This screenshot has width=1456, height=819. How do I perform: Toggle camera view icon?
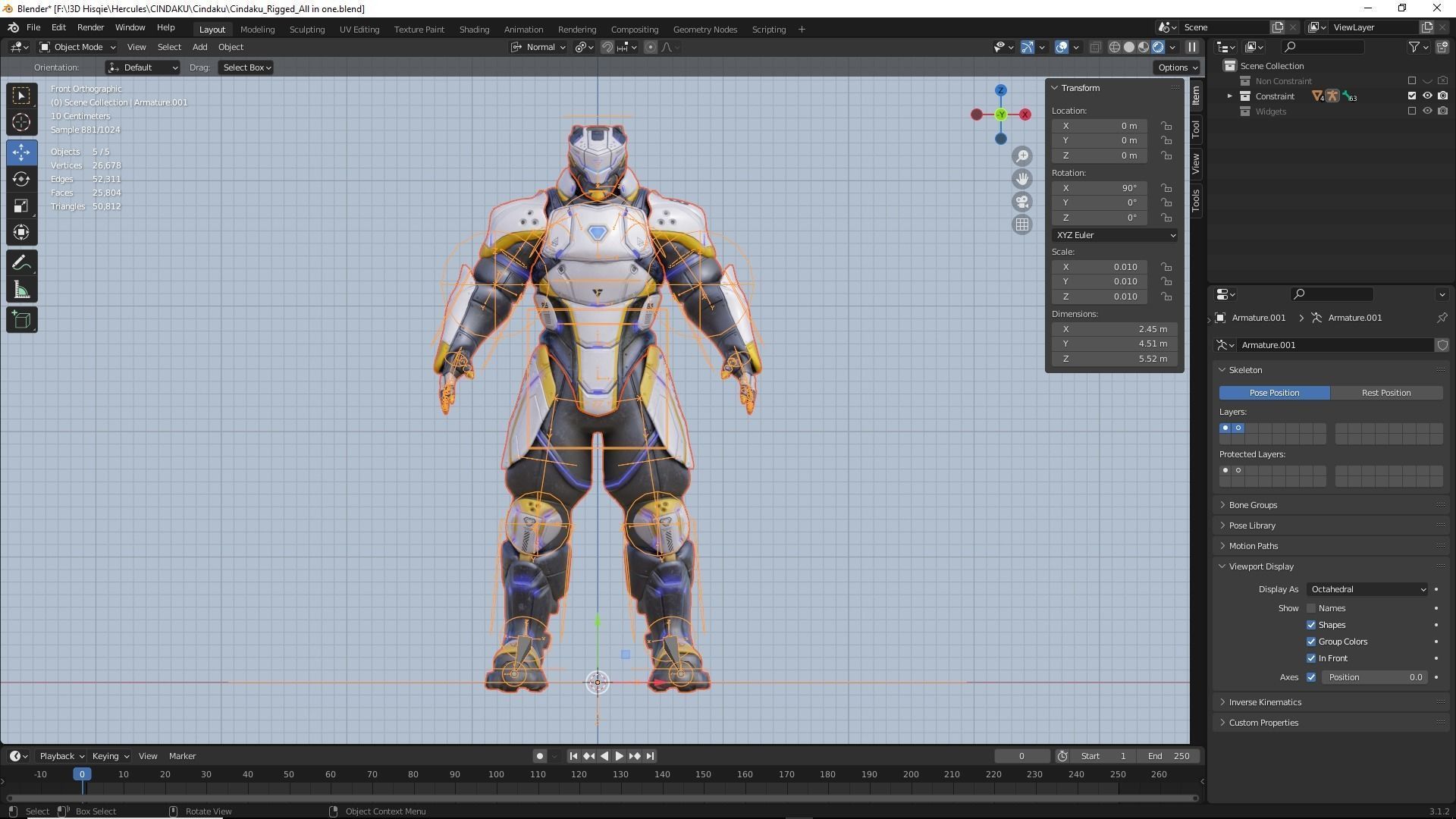(1022, 202)
